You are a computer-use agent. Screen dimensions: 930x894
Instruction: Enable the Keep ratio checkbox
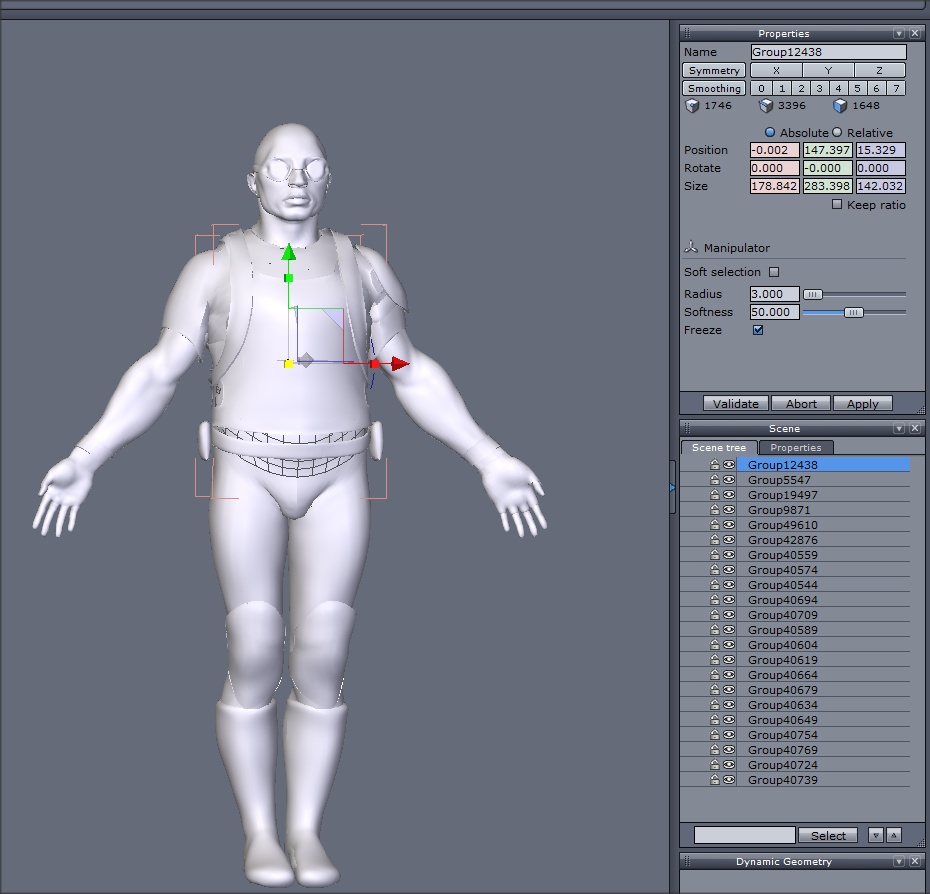(x=837, y=204)
